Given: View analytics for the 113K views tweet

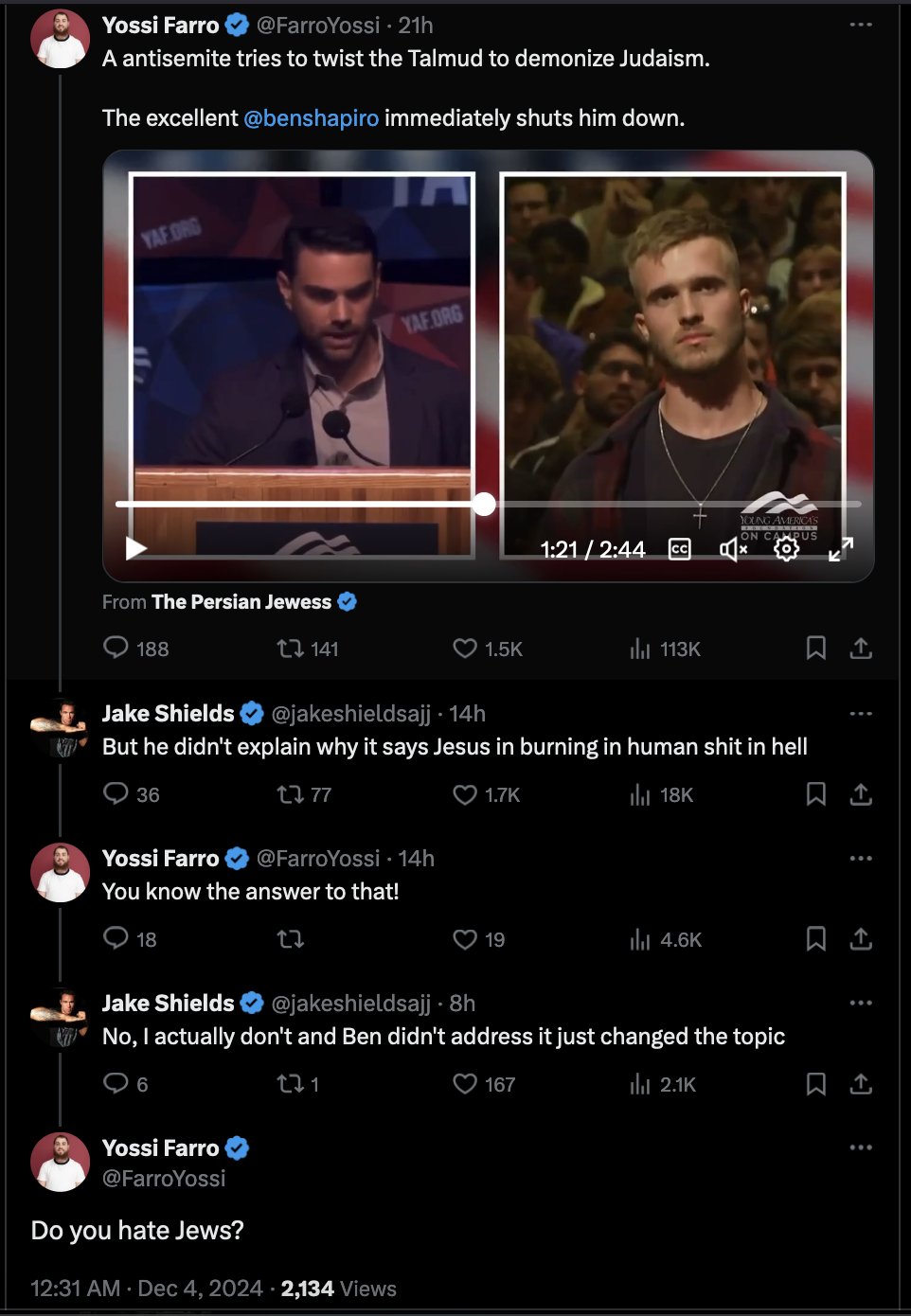Looking at the screenshot, I should click(641, 649).
